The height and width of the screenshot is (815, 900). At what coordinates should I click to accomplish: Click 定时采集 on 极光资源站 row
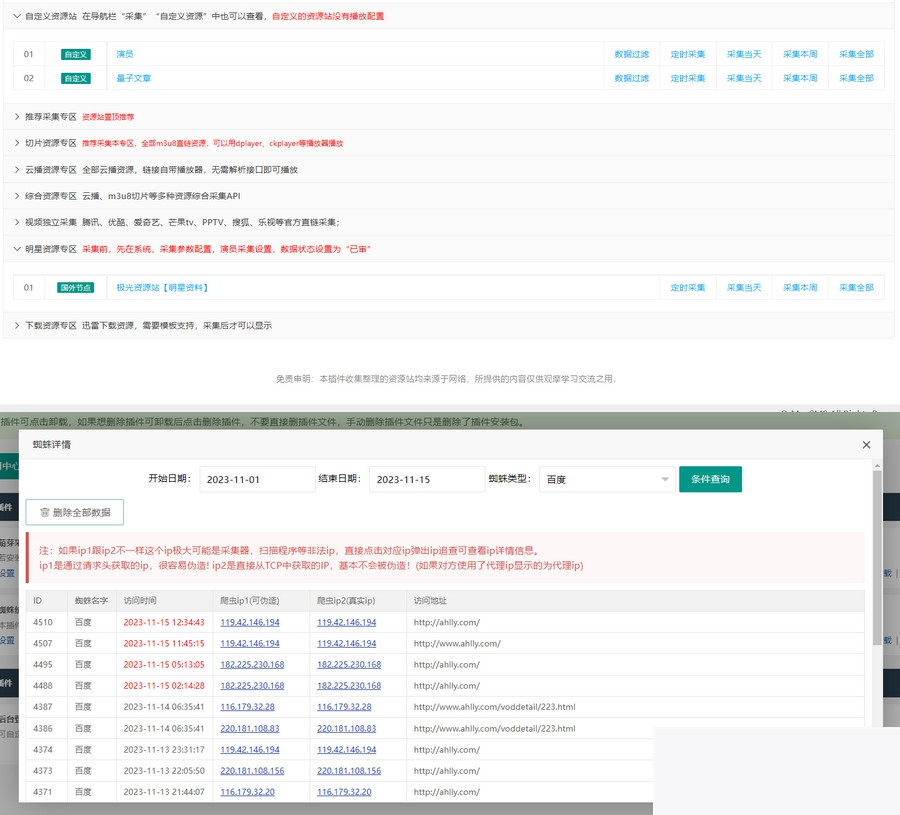coord(688,288)
